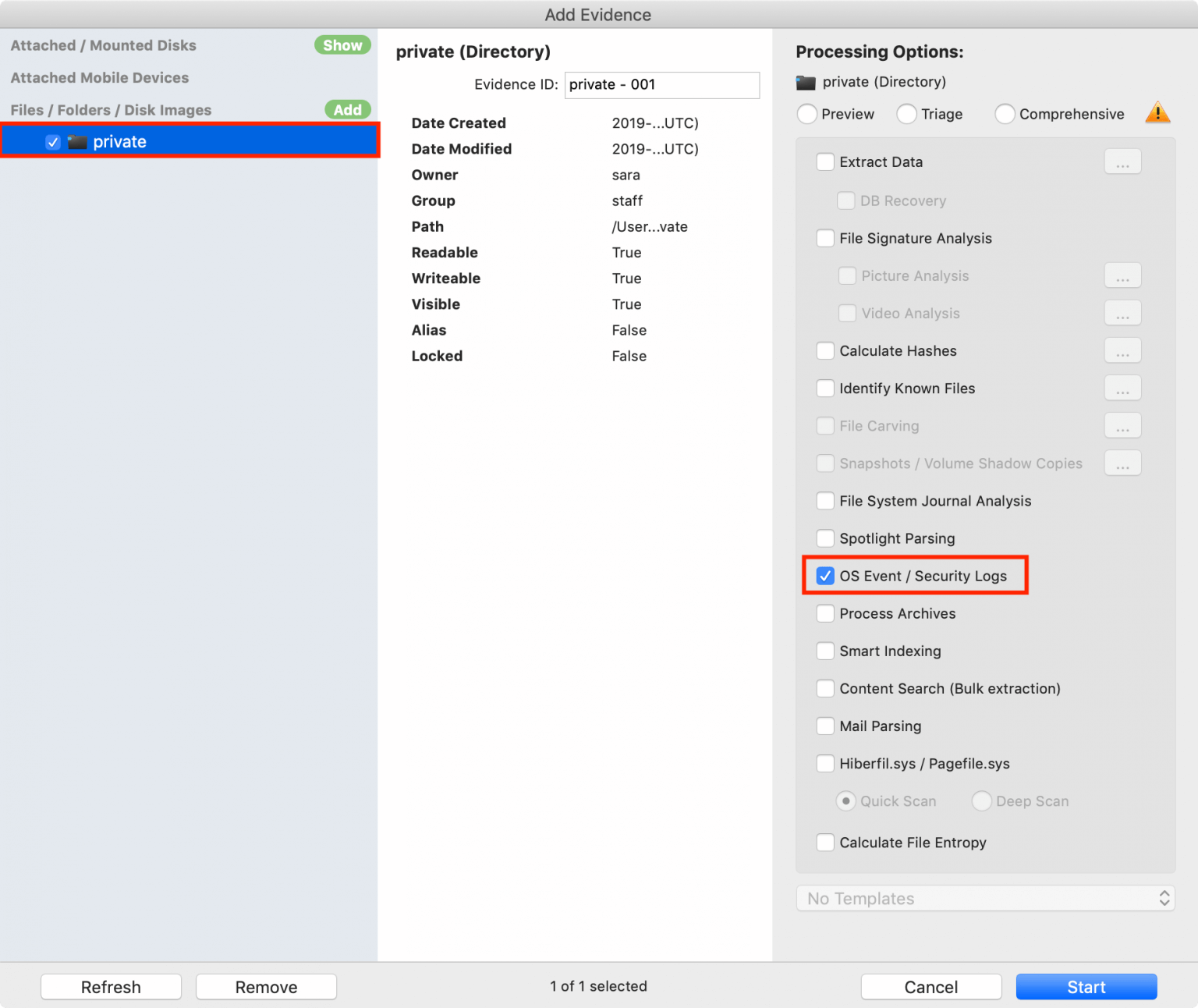Open Calculate Hashes options ellipsis icon
Screen dimensions: 1198x1008
pos(1122,350)
